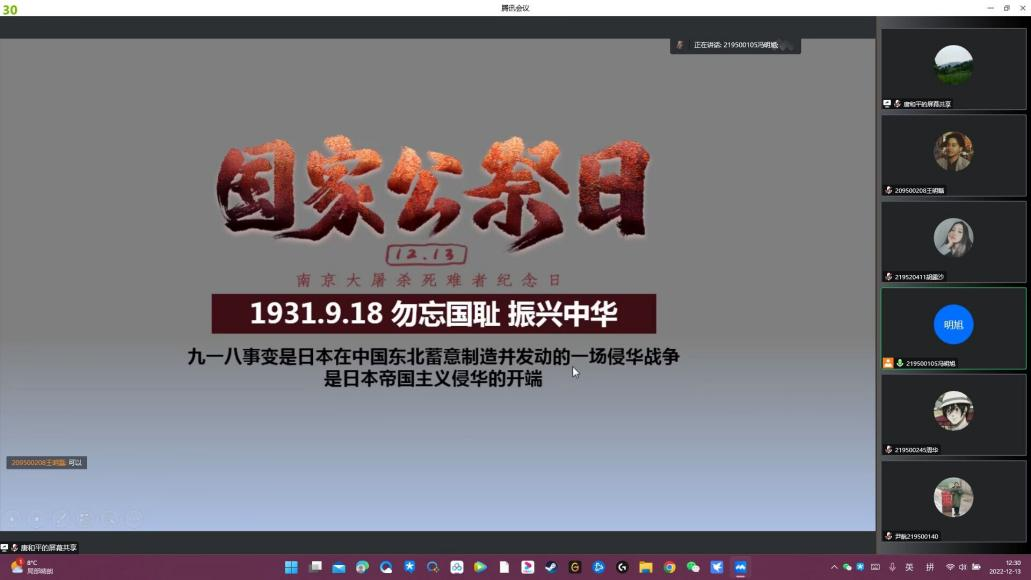The width and height of the screenshot is (1031, 580).
Task: Click the Tencent Meeting taskbar icon
Action: [x=740, y=567]
